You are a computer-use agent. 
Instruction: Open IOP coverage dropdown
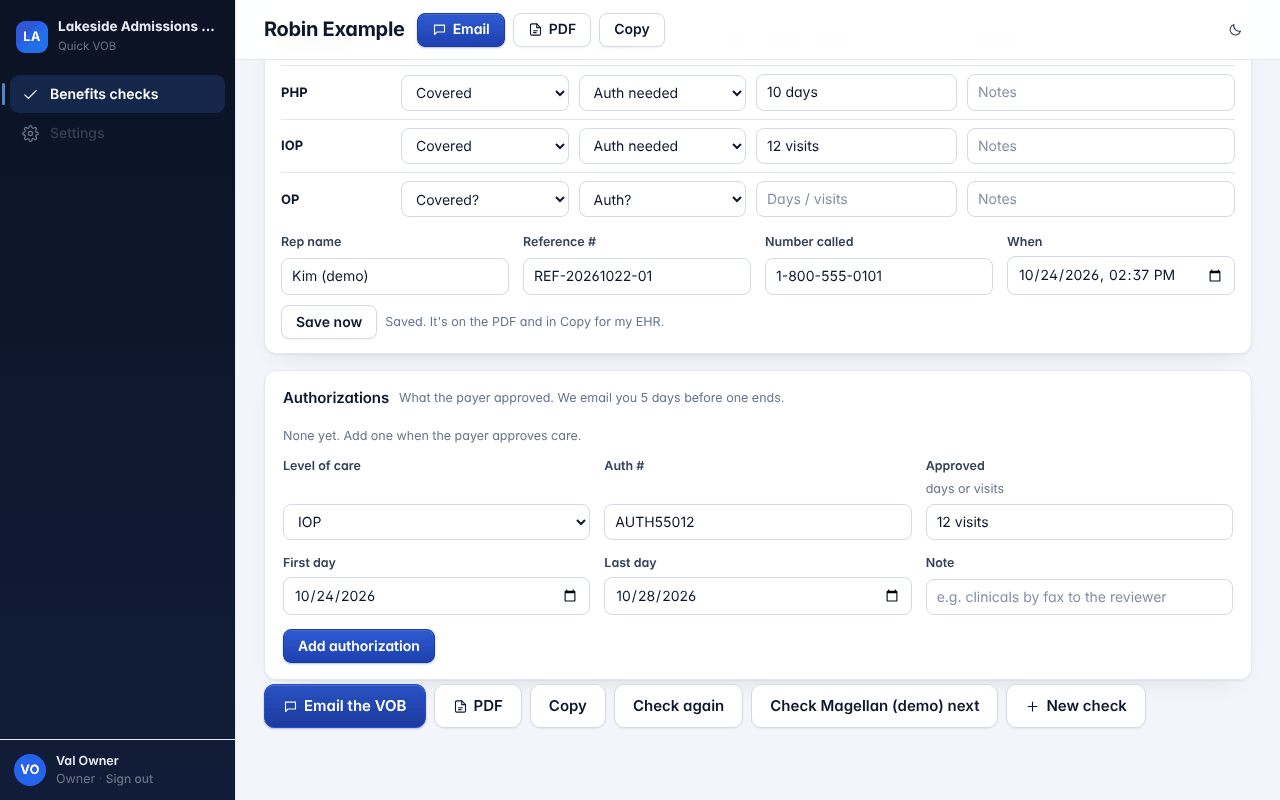(485, 146)
